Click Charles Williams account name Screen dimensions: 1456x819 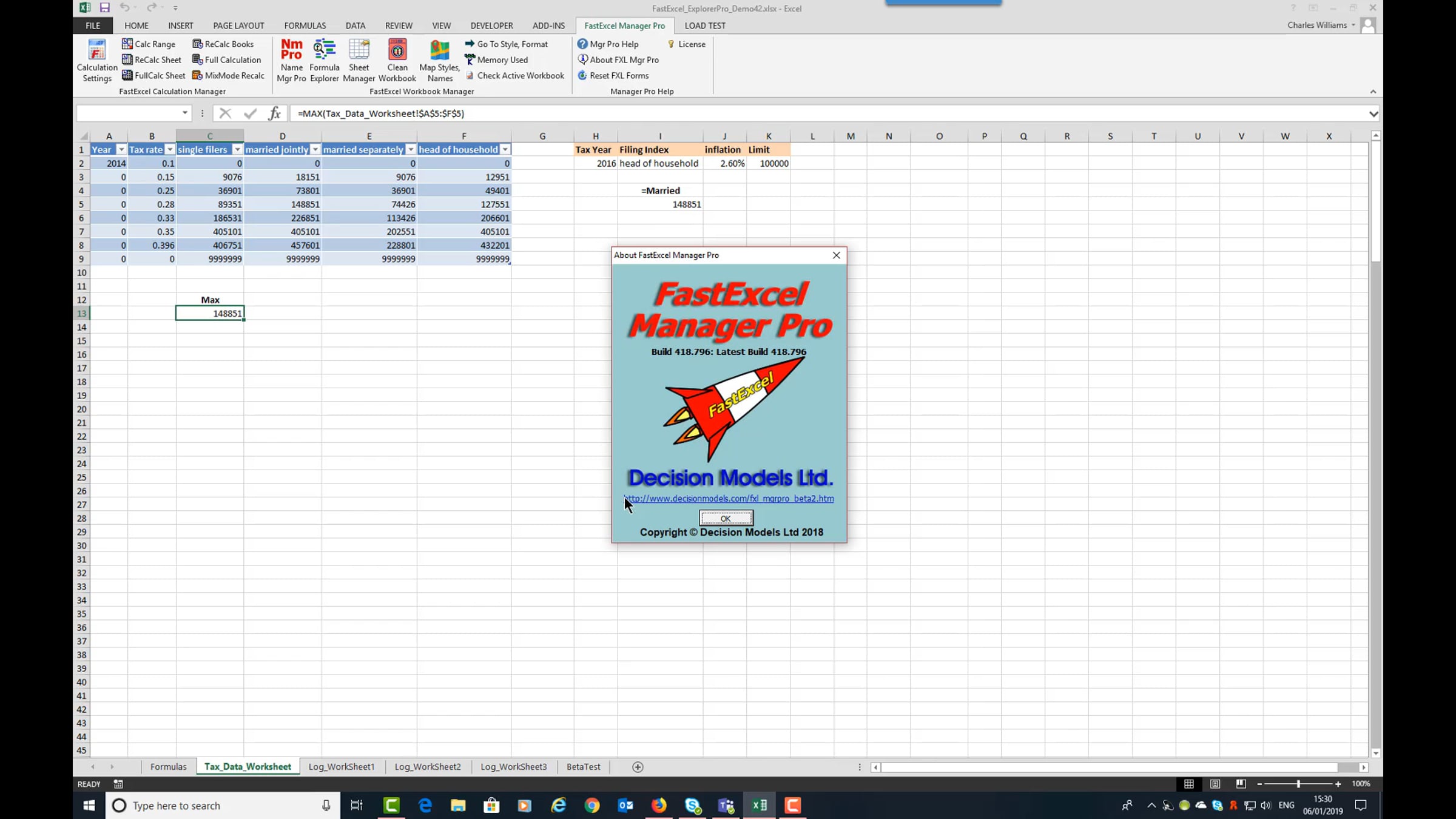click(1317, 25)
